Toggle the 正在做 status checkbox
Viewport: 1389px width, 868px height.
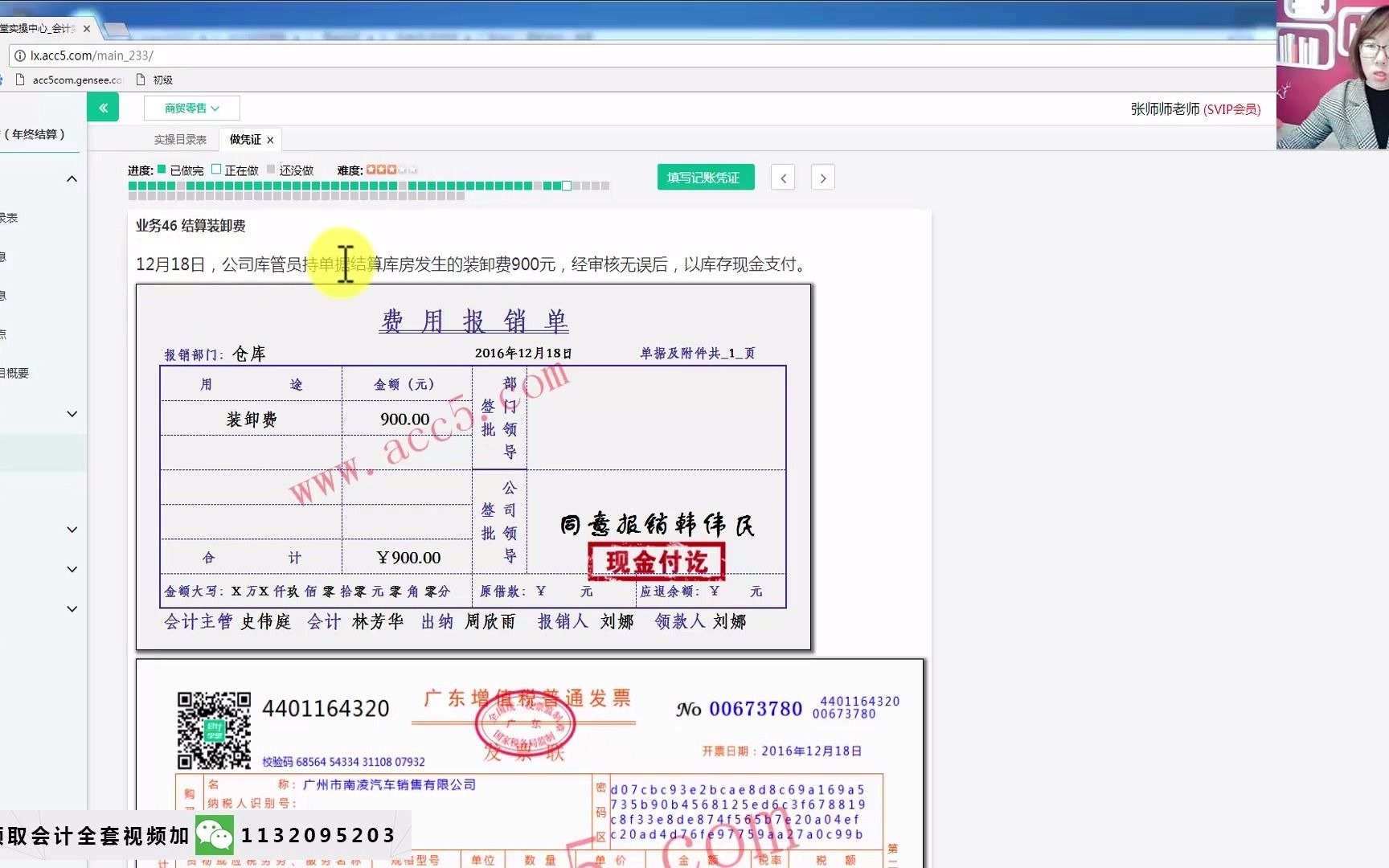click(217, 169)
